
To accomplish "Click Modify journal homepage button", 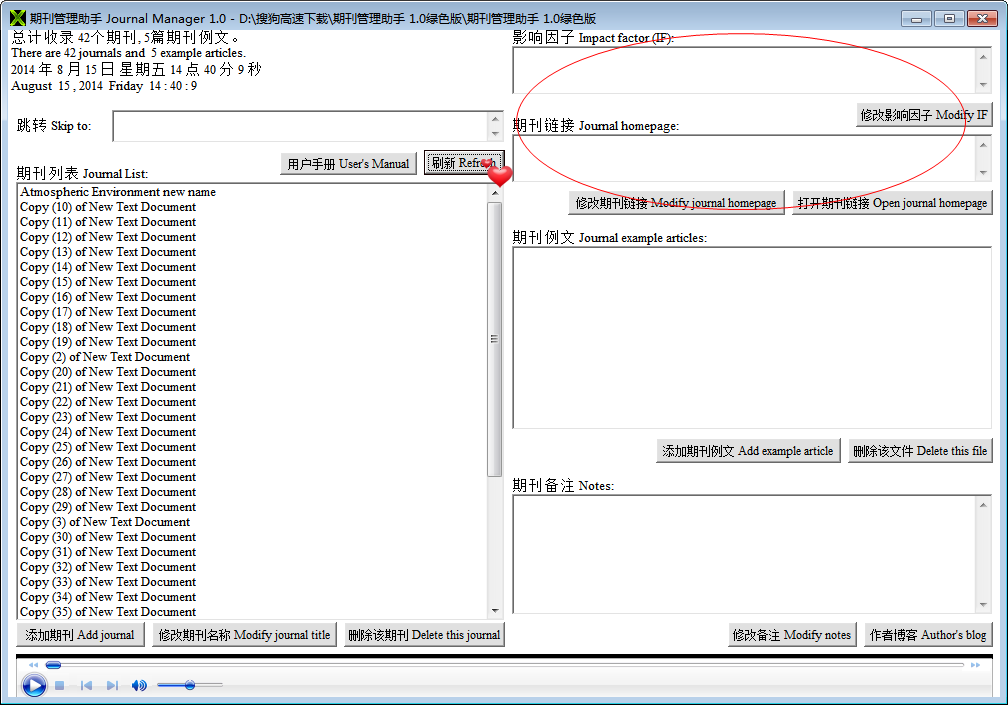I will [676, 203].
